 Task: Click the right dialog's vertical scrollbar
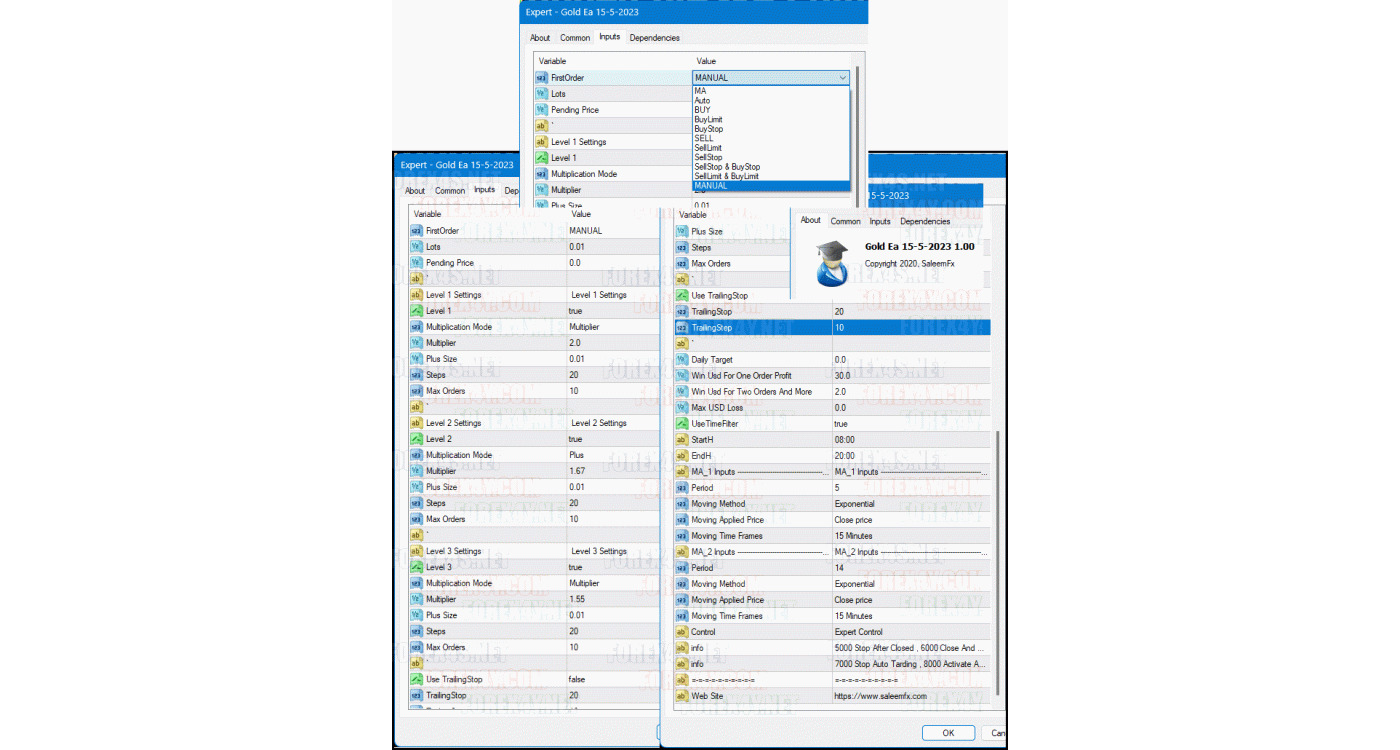(996, 560)
